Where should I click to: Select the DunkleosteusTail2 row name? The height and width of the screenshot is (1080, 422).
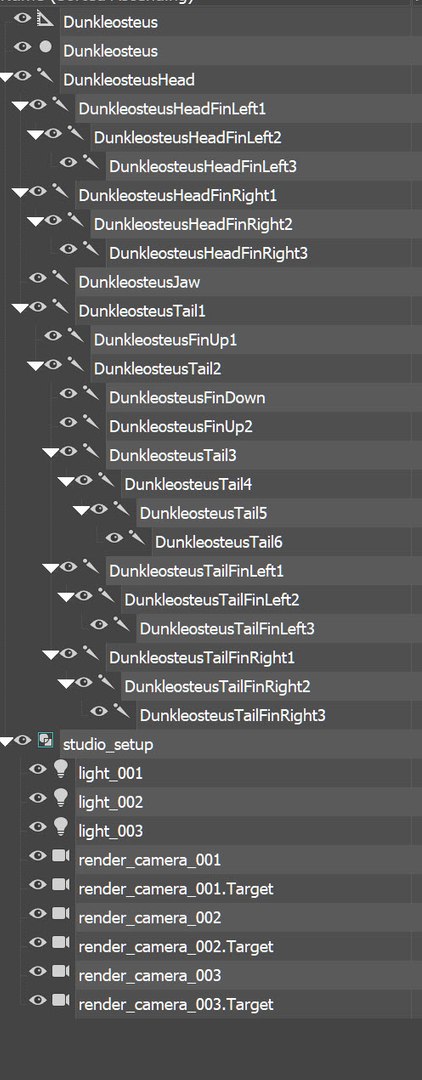click(x=158, y=368)
